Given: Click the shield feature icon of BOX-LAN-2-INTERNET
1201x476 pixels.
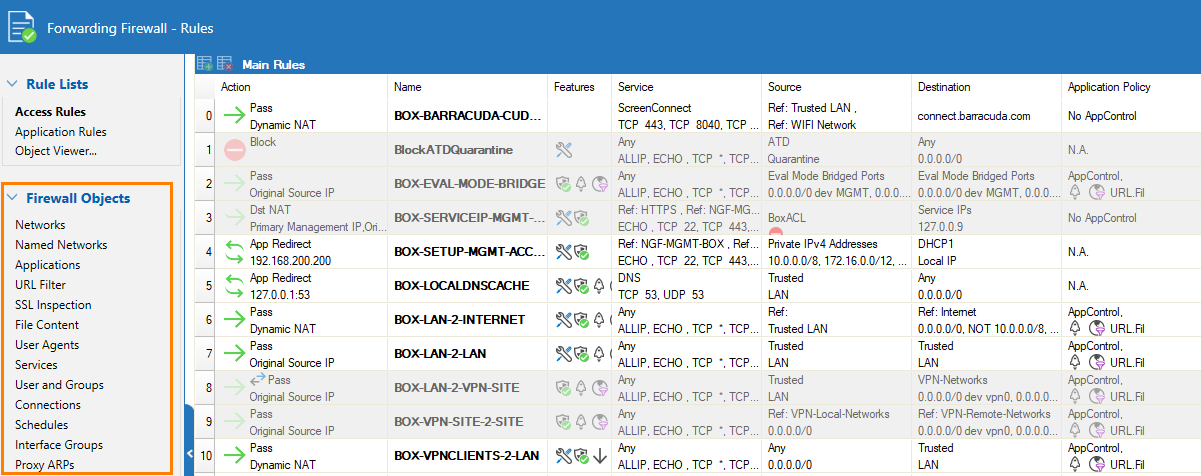Looking at the screenshot, I should pyautogui.click(x=581, y=320).
